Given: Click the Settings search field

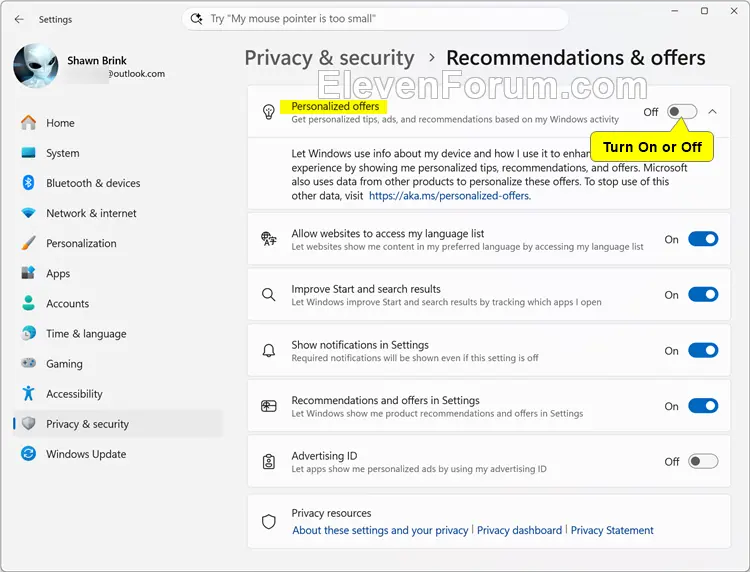Looking at the screenshot, I should [375, 19].
